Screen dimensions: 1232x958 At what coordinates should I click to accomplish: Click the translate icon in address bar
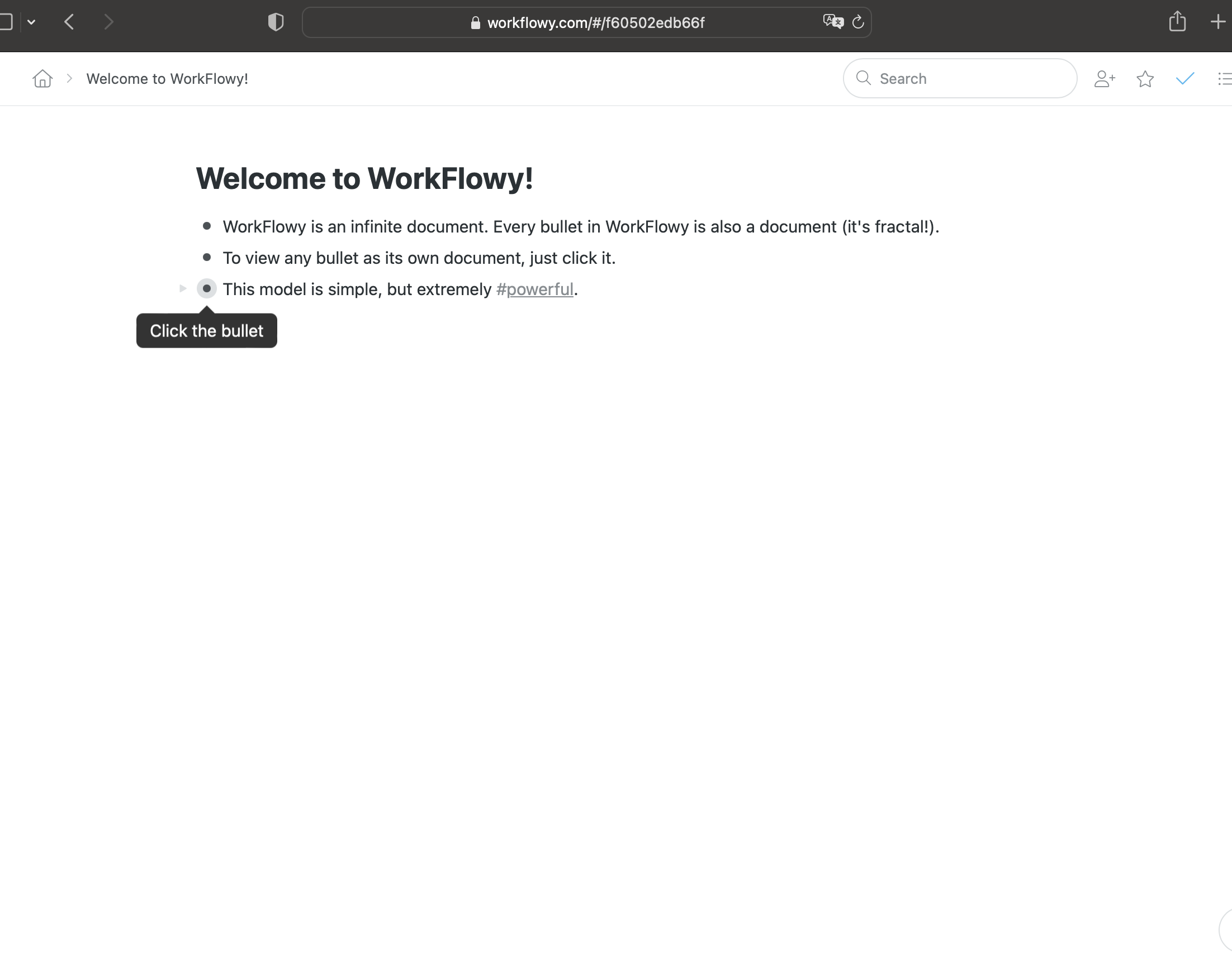pyautogui.click(x=833, y=22)
